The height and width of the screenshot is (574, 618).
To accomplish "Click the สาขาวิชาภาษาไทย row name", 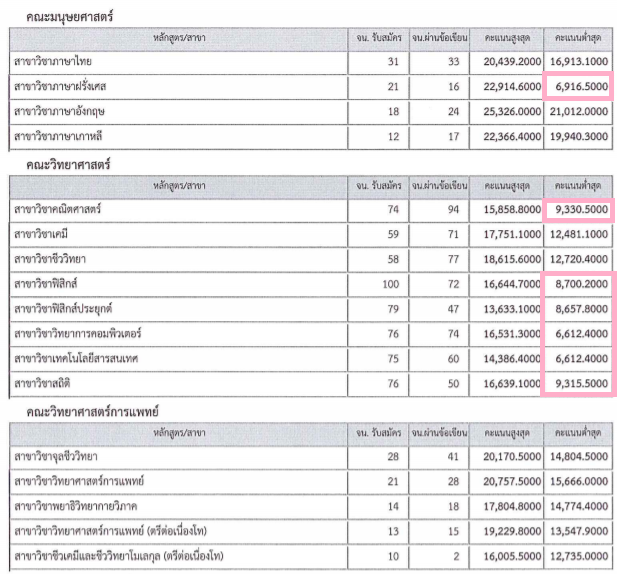I will [x=53, y=62].
